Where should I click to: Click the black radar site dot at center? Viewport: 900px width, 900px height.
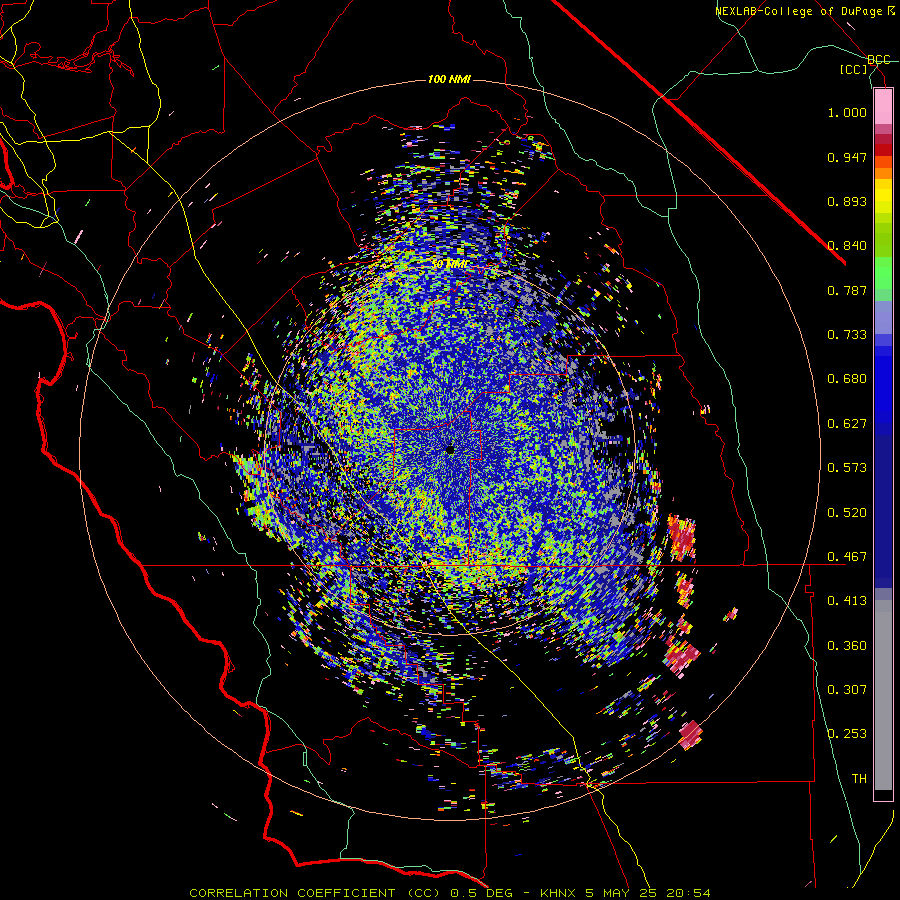(x=450, y=450)
